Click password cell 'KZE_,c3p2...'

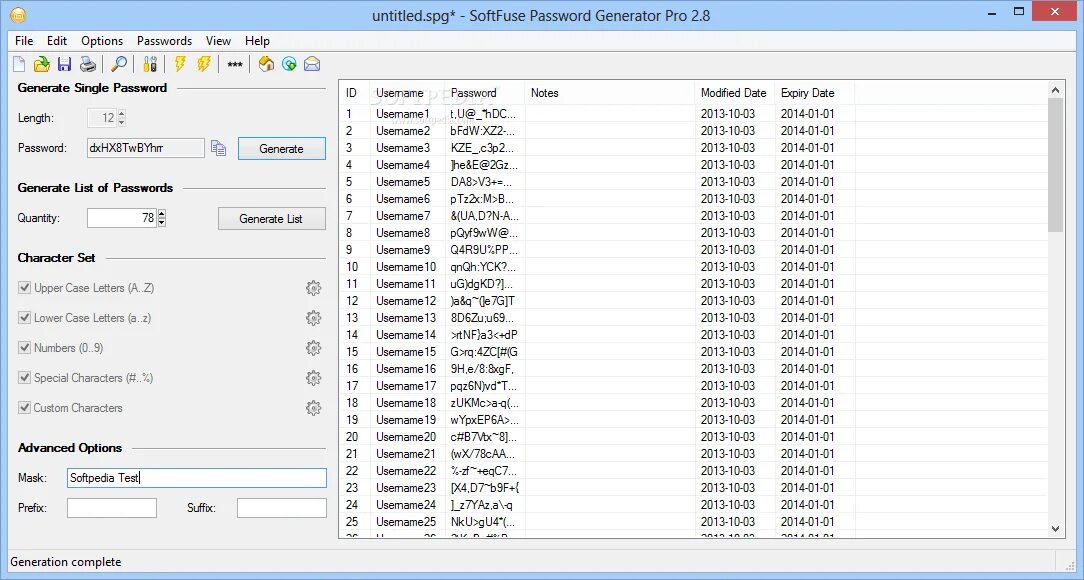click(x=483, y=148)
